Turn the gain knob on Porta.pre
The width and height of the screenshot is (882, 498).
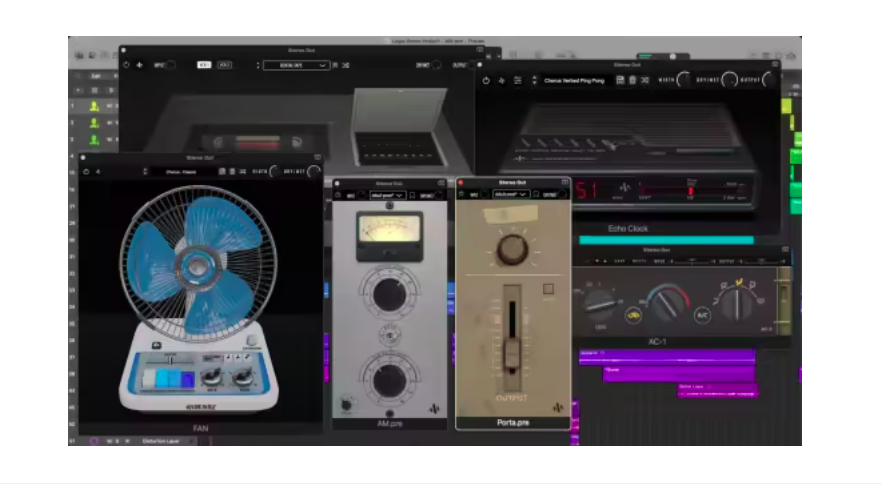point(512,250)
